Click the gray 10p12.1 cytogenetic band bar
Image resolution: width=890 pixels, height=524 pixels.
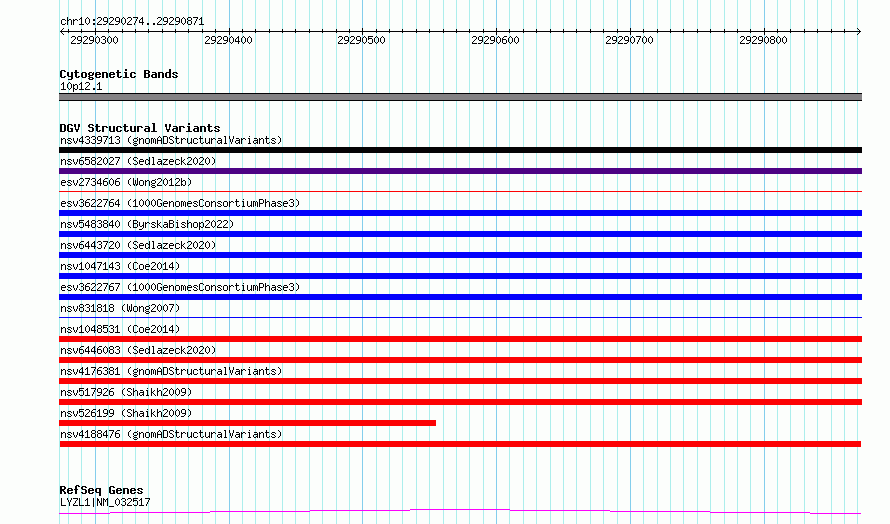tap(460, 97)
